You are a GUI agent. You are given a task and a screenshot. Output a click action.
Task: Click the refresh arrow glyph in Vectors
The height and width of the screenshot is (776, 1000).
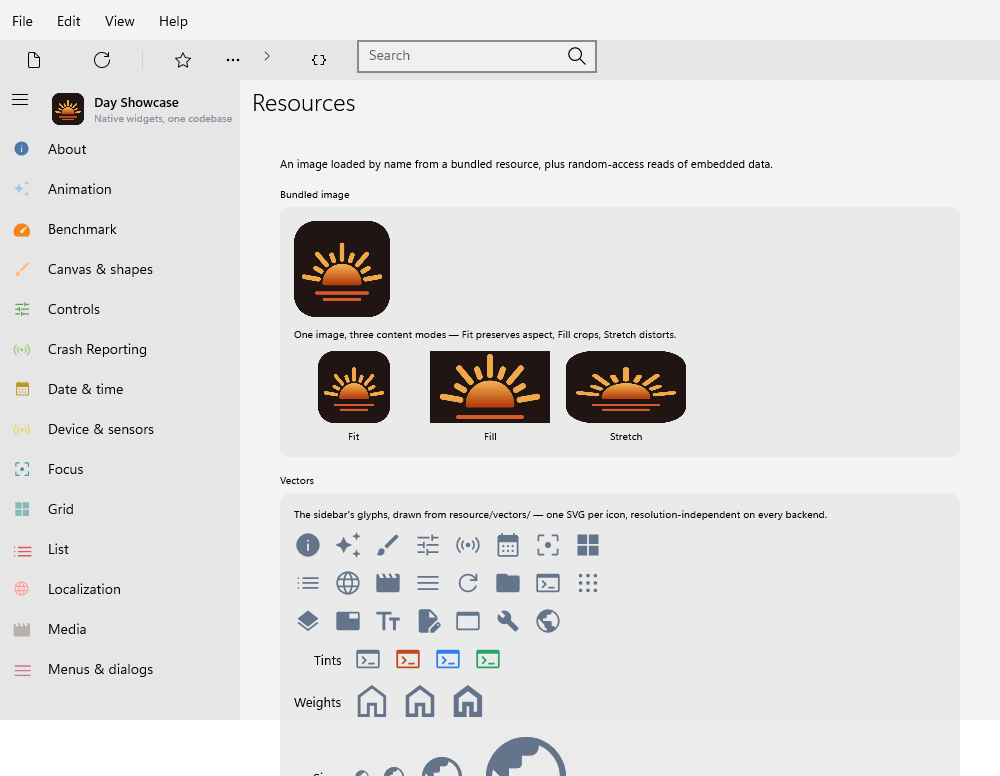(468, 583)
